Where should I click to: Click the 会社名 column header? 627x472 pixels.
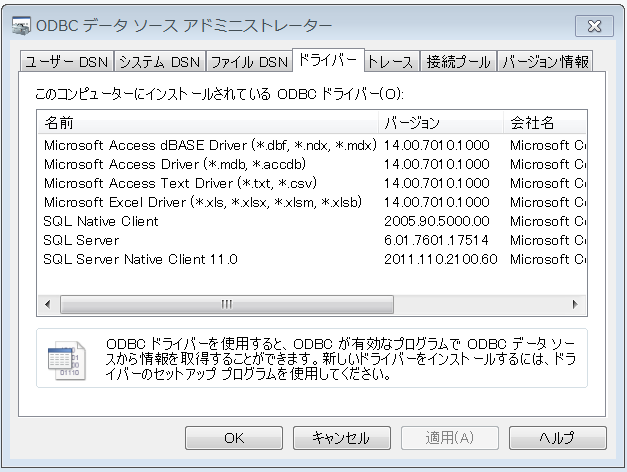tap(545, 122)
